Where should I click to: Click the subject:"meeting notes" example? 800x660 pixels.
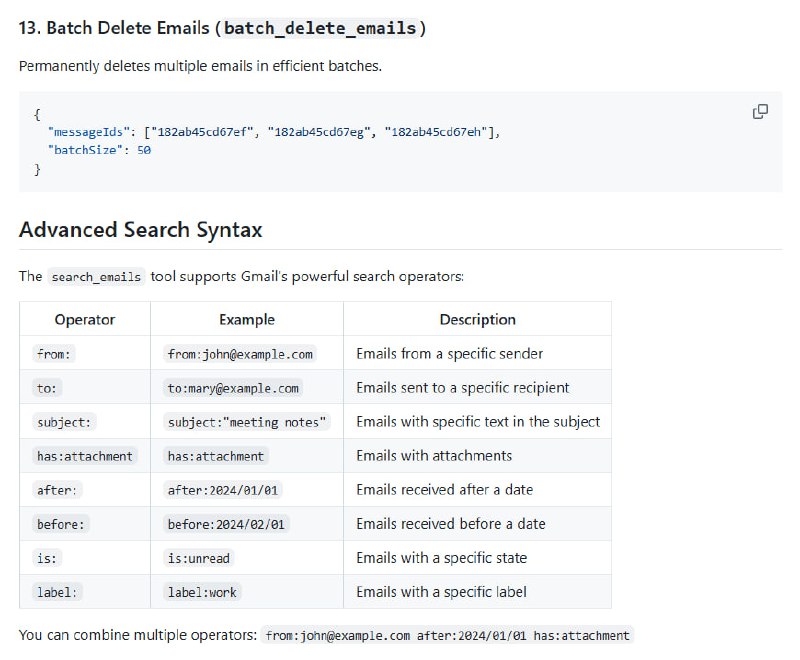(x=247, y=422)
